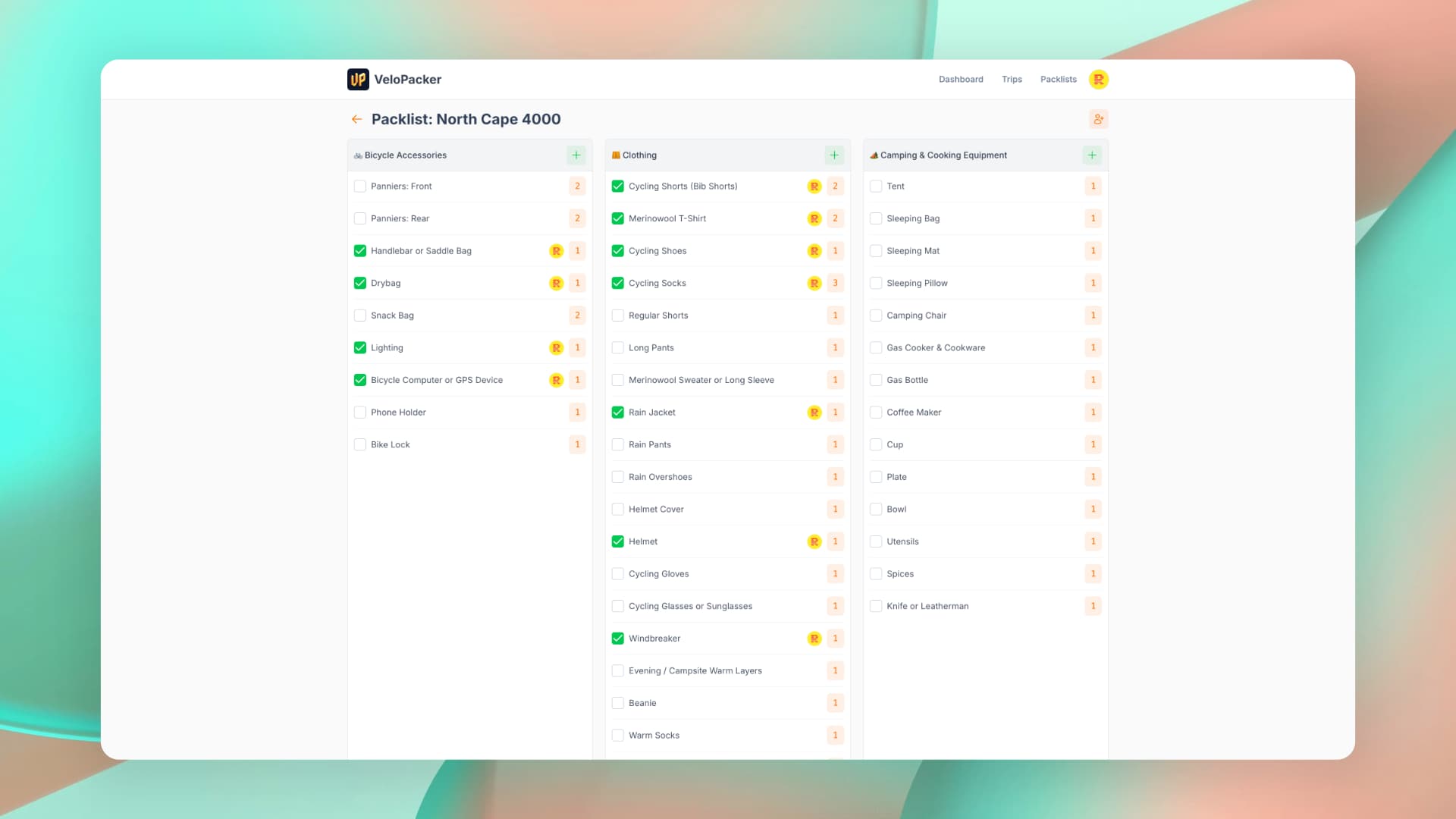This screenshot has height=819, width=1456.
Task: Go back using the arrow next to the title
Action: coord(357,119)
